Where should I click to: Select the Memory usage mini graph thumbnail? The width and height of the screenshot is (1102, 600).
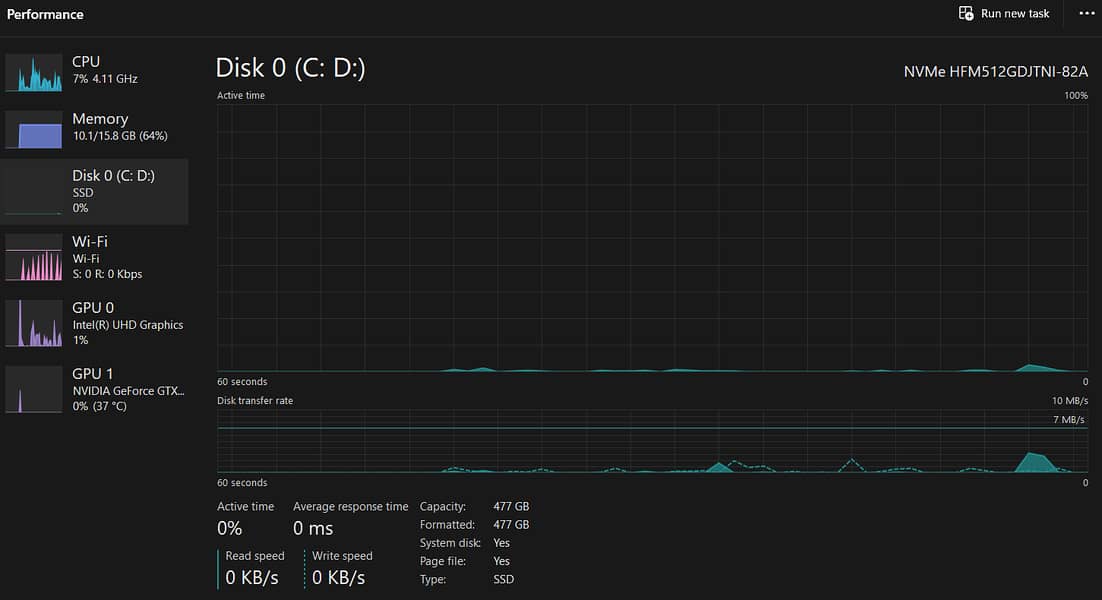pos(34,130)
